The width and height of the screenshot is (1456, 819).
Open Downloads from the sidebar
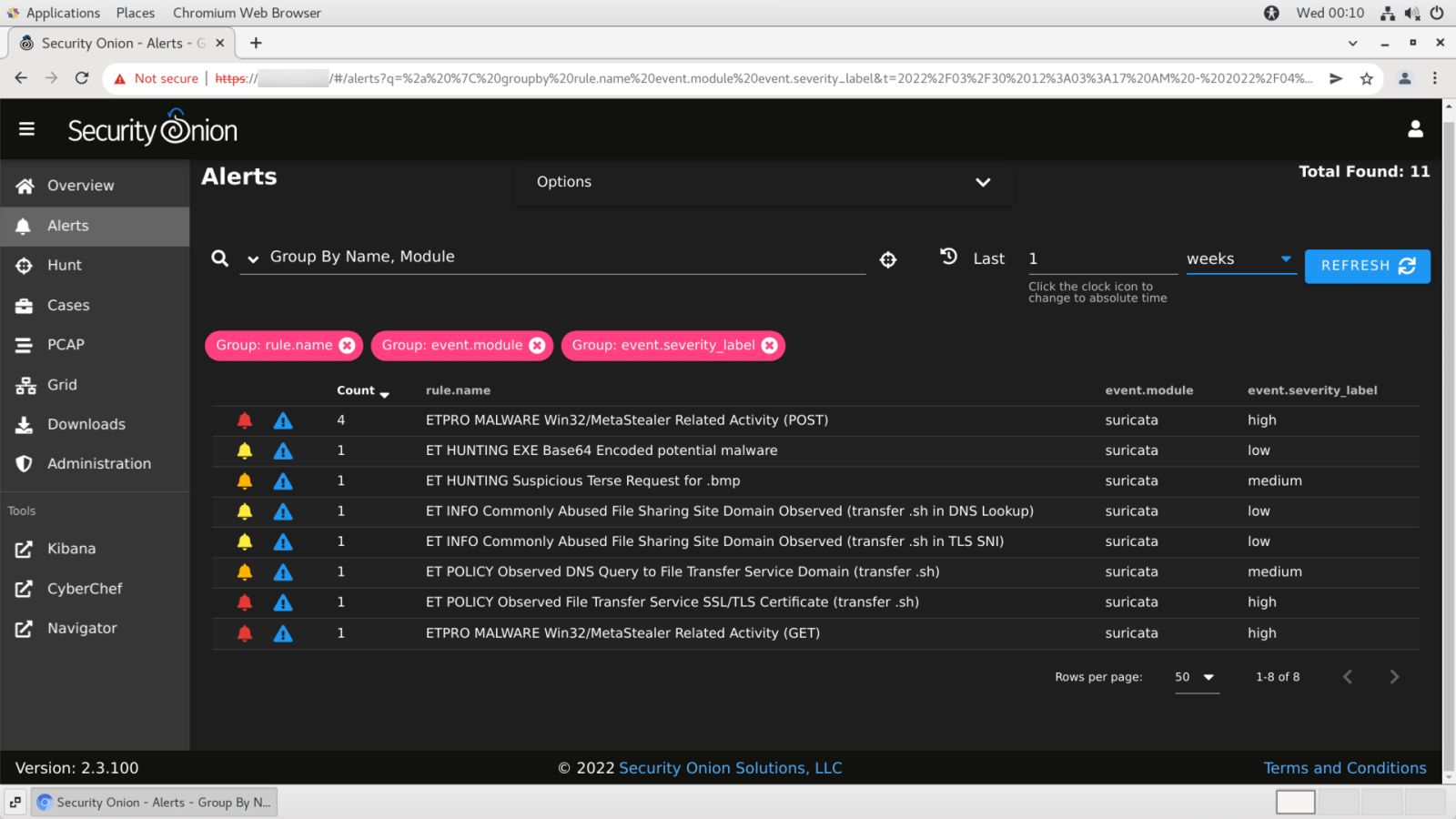coord(95,424)
